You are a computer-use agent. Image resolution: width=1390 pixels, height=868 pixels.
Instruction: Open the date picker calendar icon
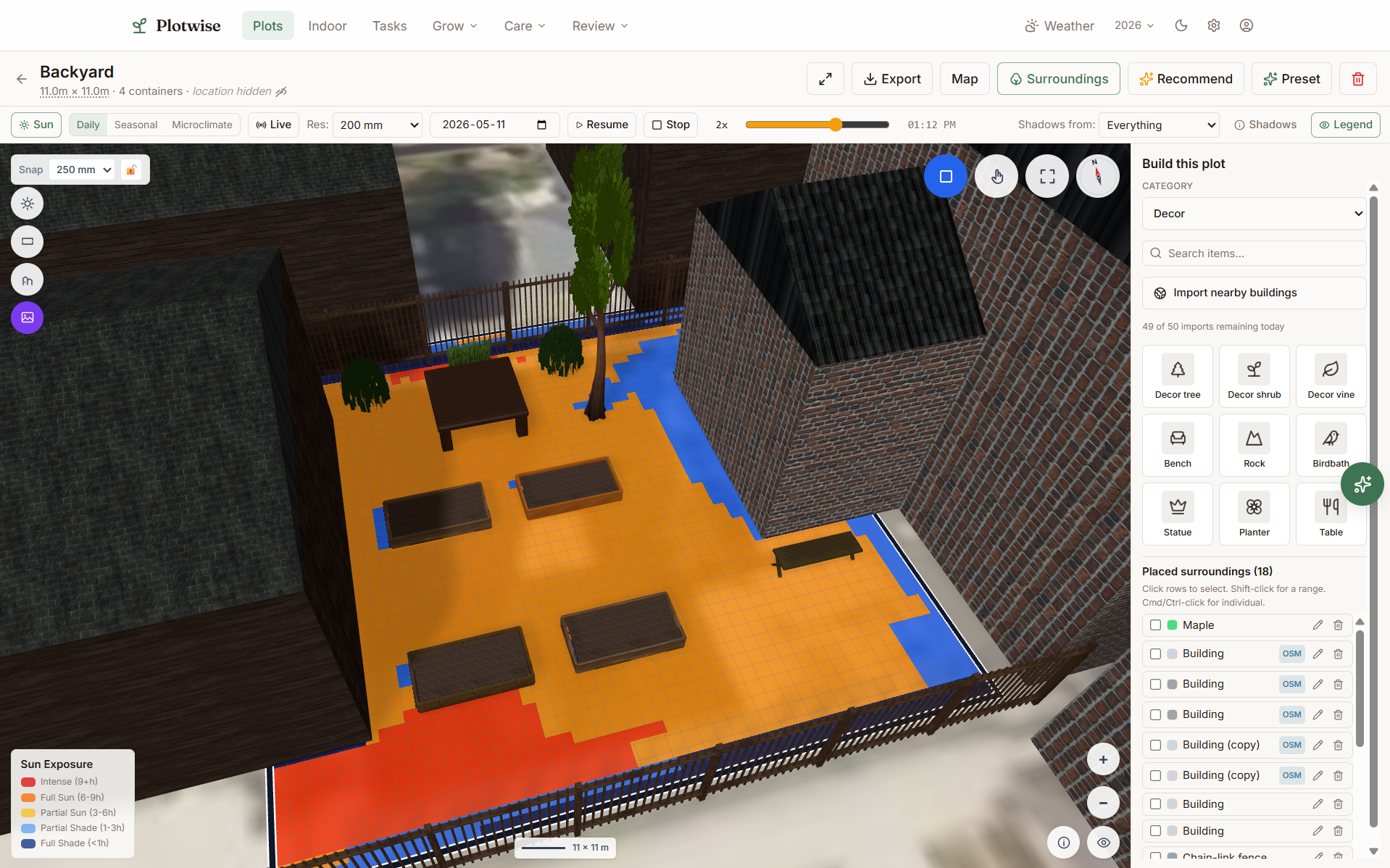541,125
